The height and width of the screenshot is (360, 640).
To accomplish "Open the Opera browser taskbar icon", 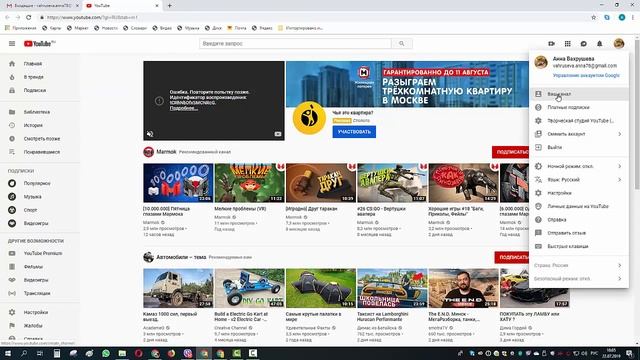I will [x=138, y=353].
